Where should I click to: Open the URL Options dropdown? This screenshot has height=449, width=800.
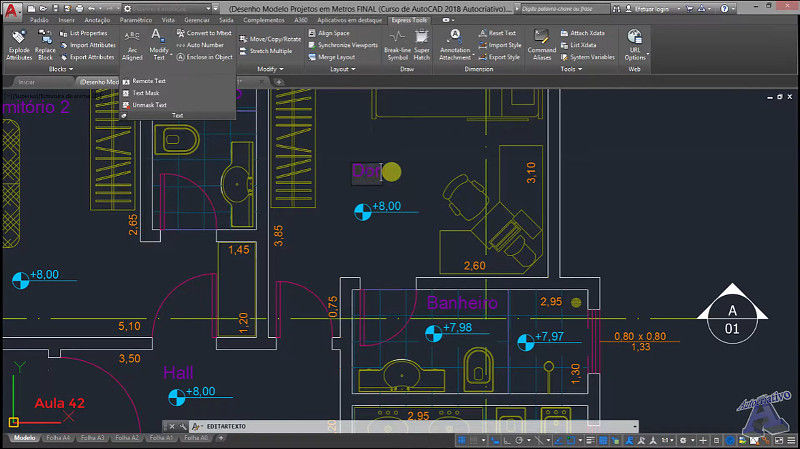(x=635, y=45)
